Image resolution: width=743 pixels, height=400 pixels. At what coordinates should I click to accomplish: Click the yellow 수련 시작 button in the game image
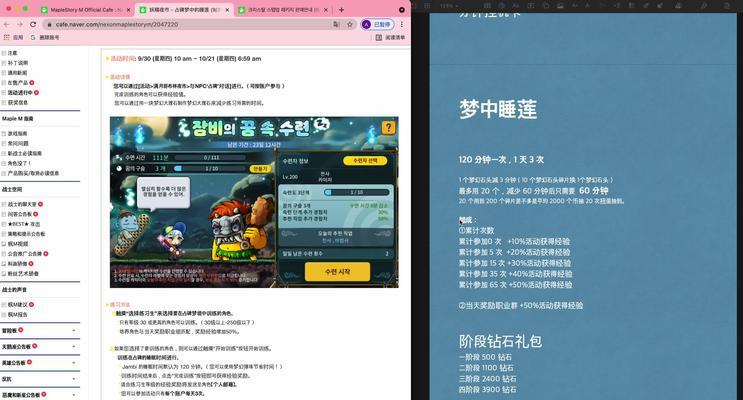(x=337, y=272)
